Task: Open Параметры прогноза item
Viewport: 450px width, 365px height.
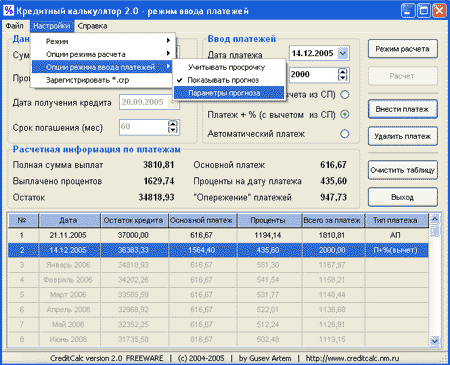Action: (229, 93)
